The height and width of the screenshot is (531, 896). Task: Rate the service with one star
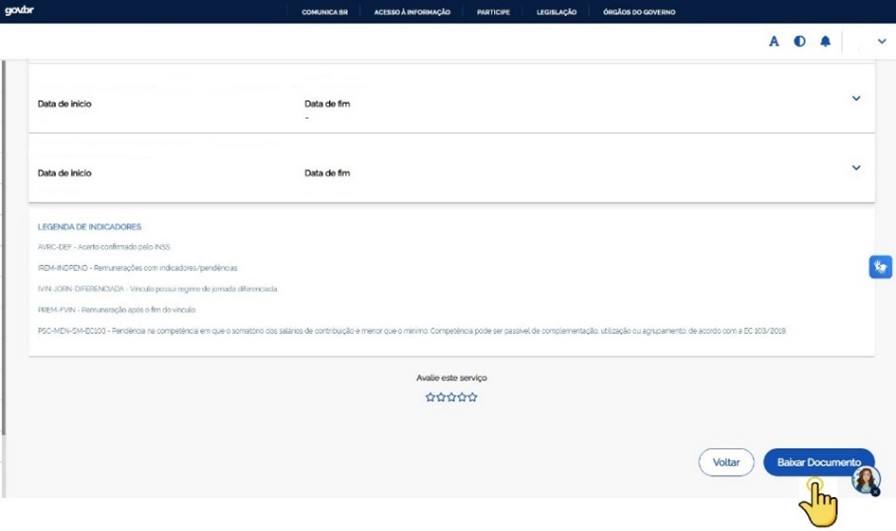click(x=430, y=397)
